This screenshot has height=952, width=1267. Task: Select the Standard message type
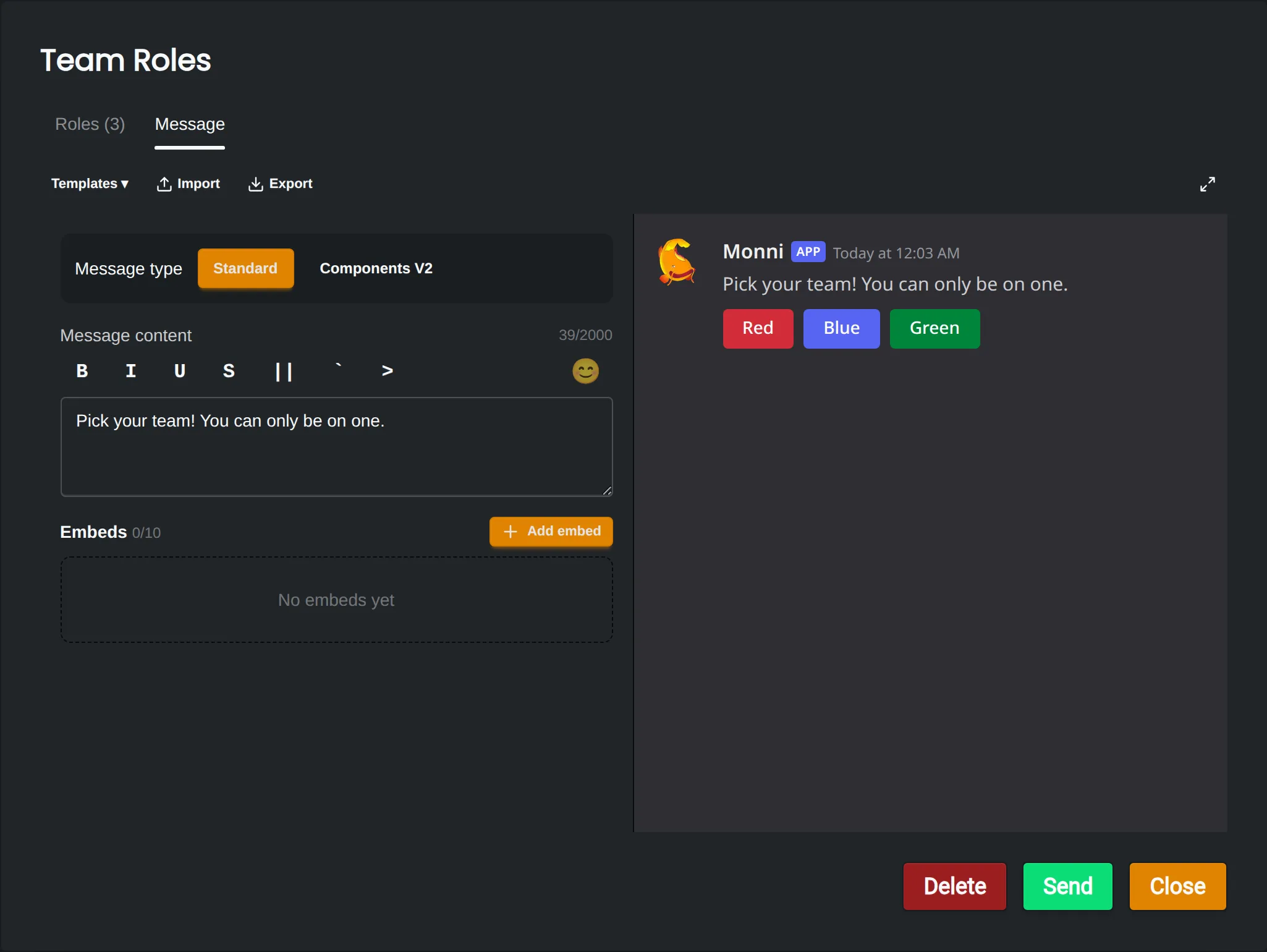245,268
